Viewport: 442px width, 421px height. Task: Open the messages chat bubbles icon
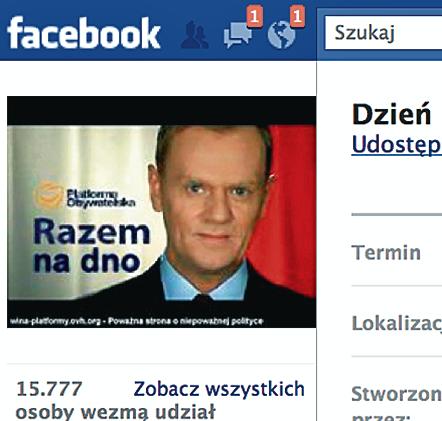[x=238, y=35]
